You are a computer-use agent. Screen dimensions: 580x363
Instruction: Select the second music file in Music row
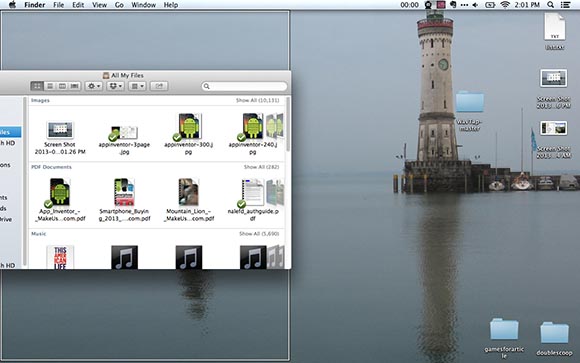coord(124,257)
